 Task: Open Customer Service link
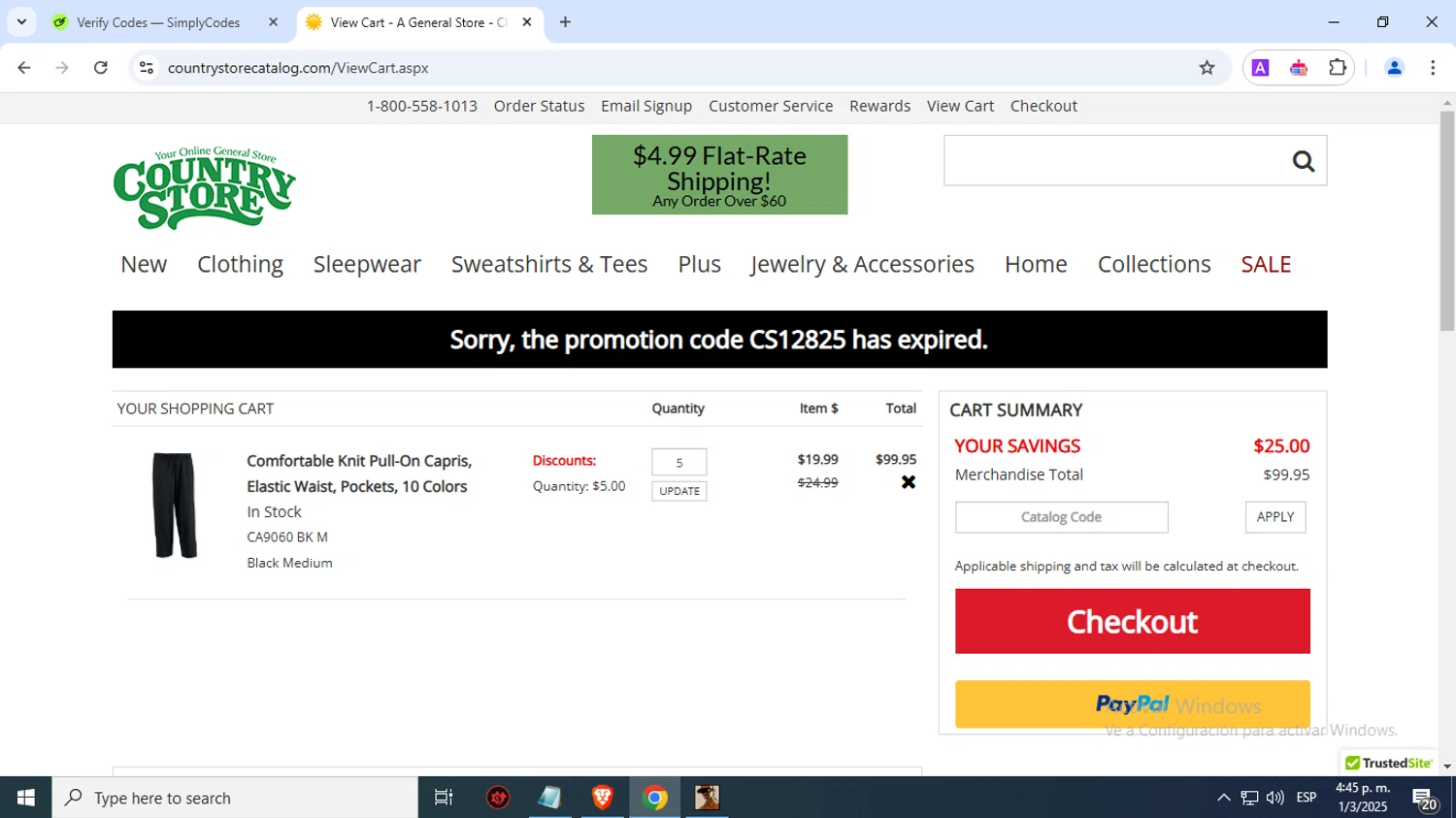click(x=771, y=106)
